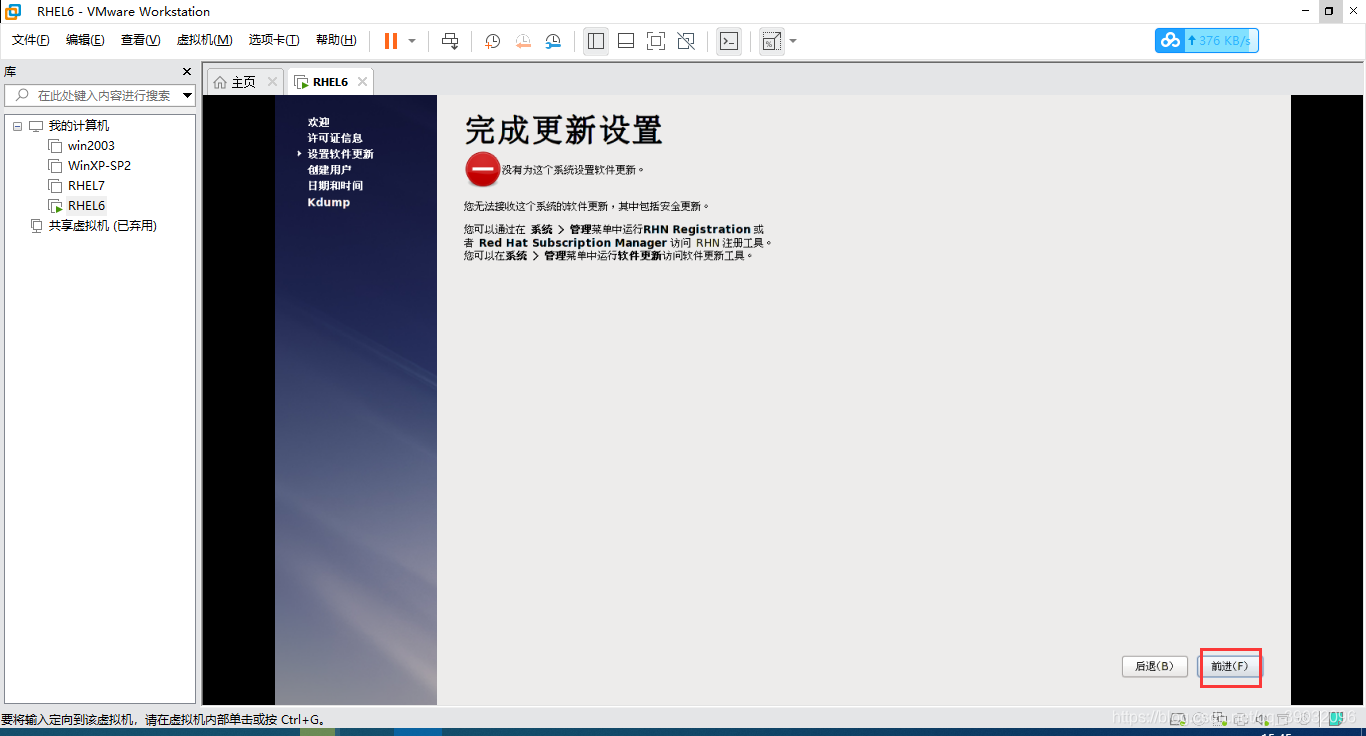Click the search magnifier icon in library
1366x736 pixels.
pos(22,95)
